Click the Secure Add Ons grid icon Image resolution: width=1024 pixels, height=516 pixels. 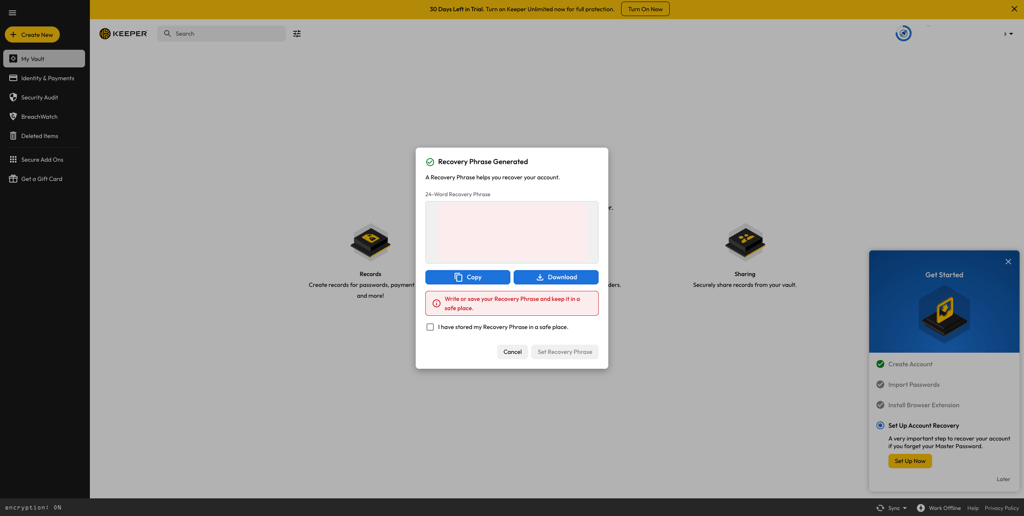(x=13, y=159)
